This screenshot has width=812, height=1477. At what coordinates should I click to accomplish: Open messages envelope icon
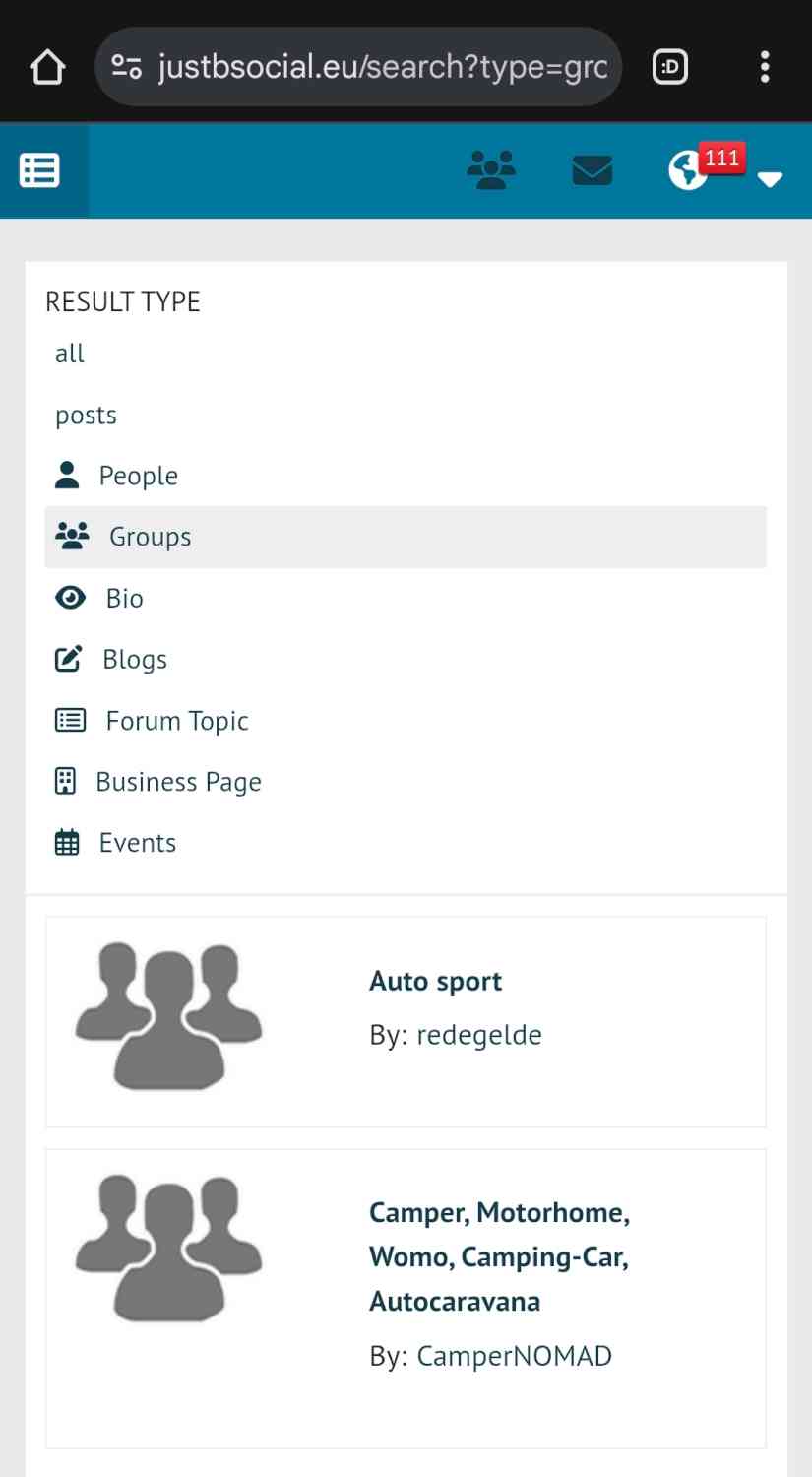(x=592, y=171)
